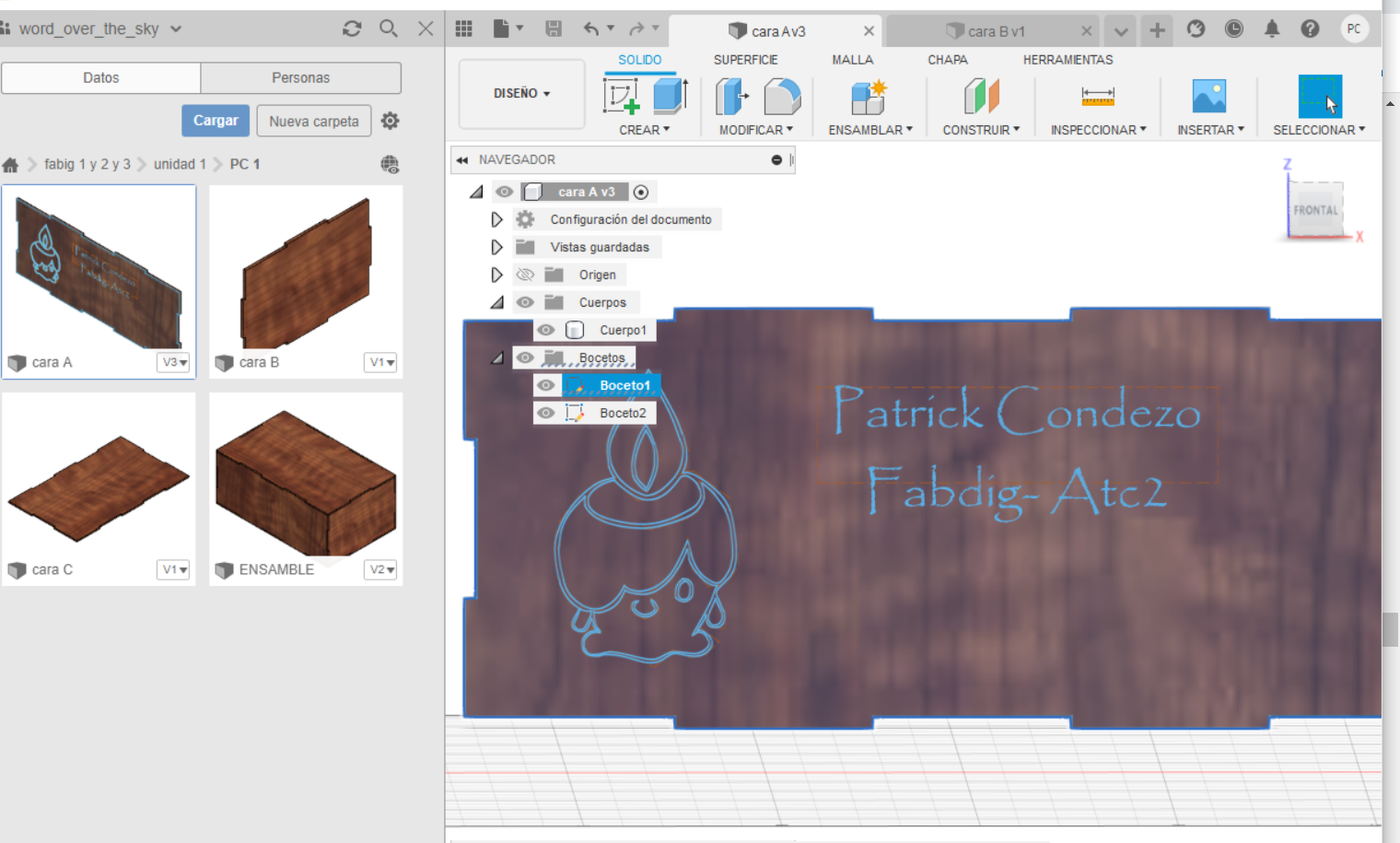
Task: Select the Press Pull tool
Action: pos(733,96)
